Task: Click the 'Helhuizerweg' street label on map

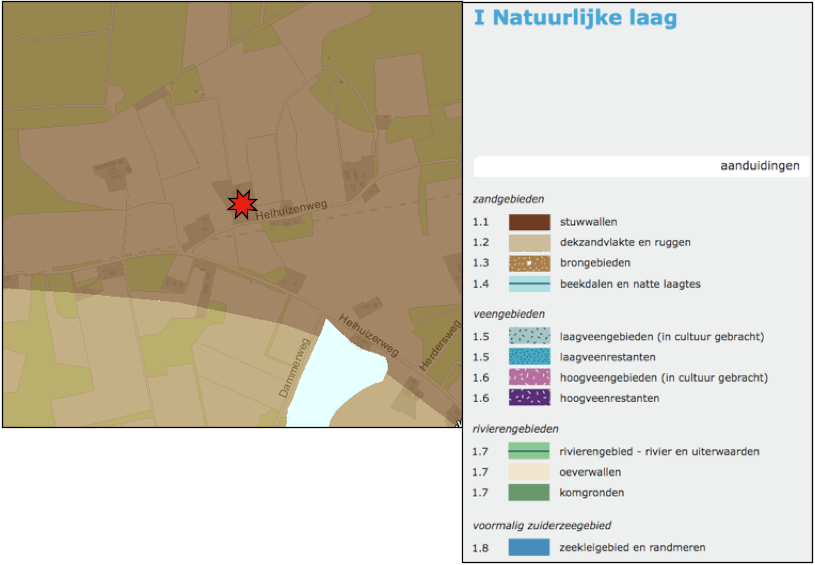Action: [x=369, y=336]
